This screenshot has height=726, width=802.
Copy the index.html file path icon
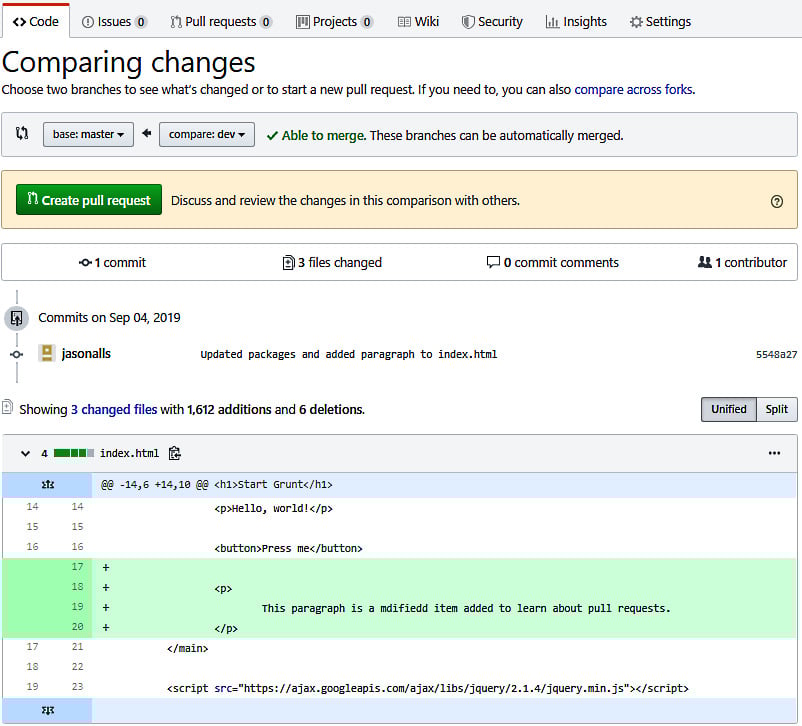tap(174, 453)
